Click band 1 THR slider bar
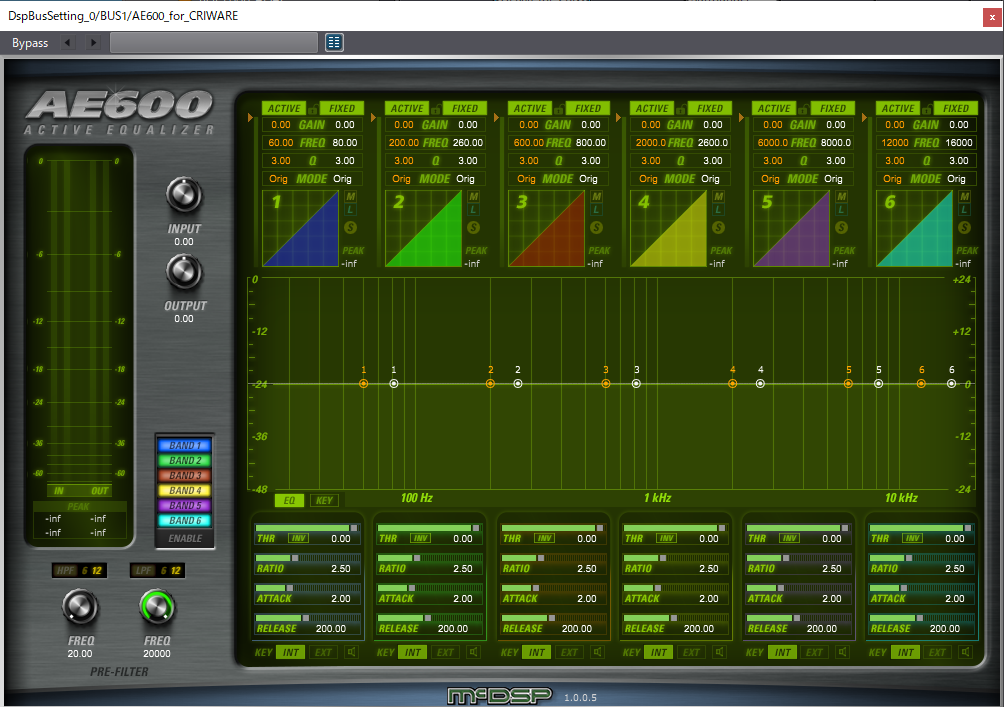The height and width of the screenshot is (707, 1004). tap(307, 528)
